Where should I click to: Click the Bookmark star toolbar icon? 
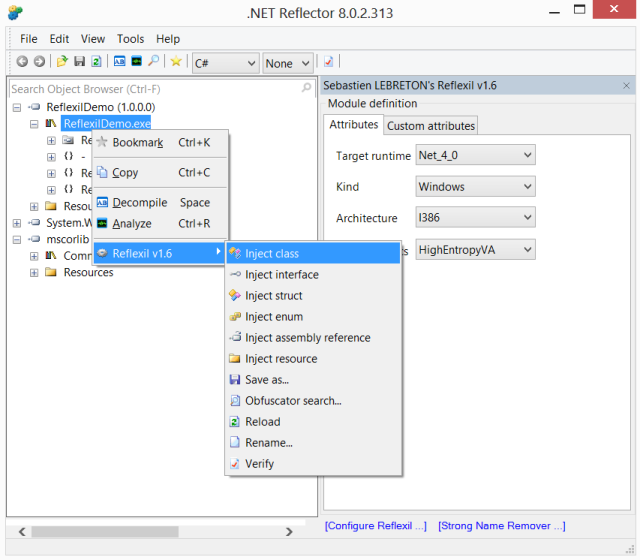(x=176, y=62)
